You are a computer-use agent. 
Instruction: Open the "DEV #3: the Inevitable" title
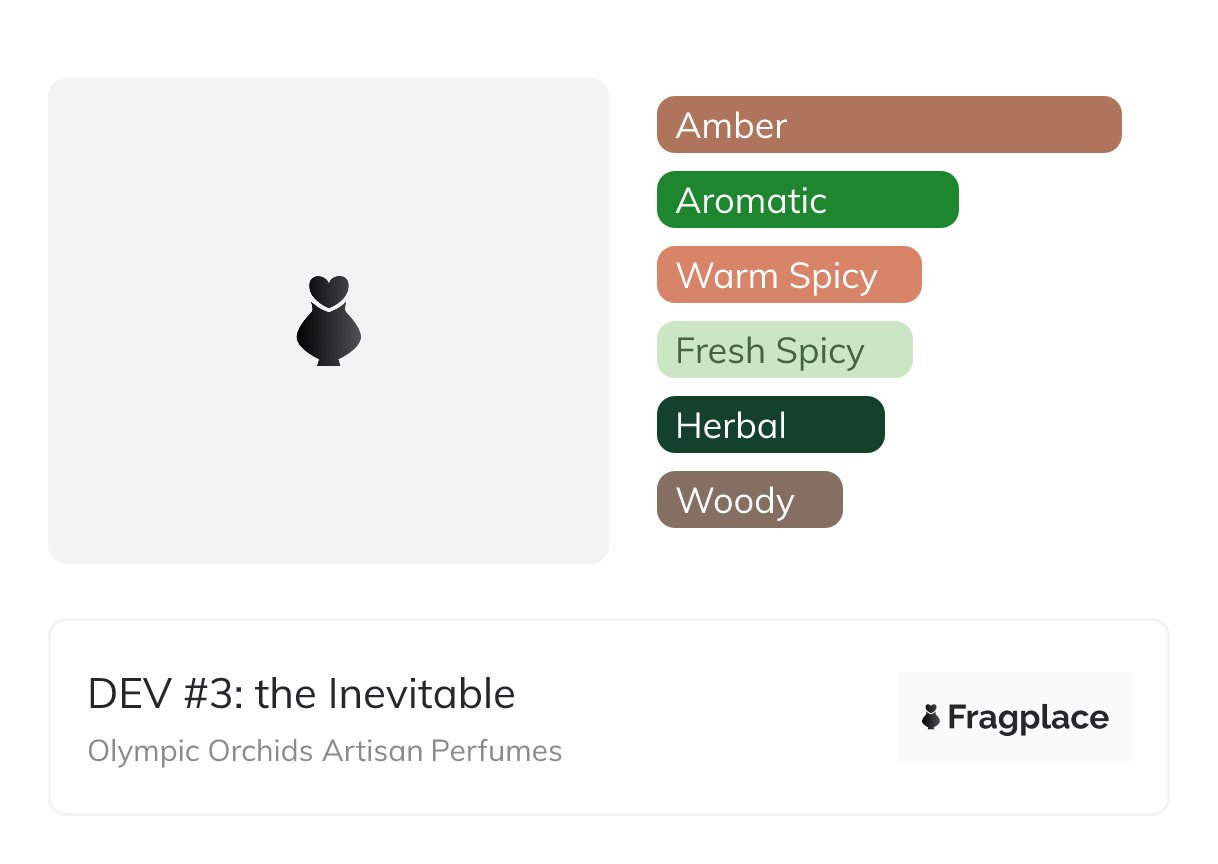tap(301, 694)
